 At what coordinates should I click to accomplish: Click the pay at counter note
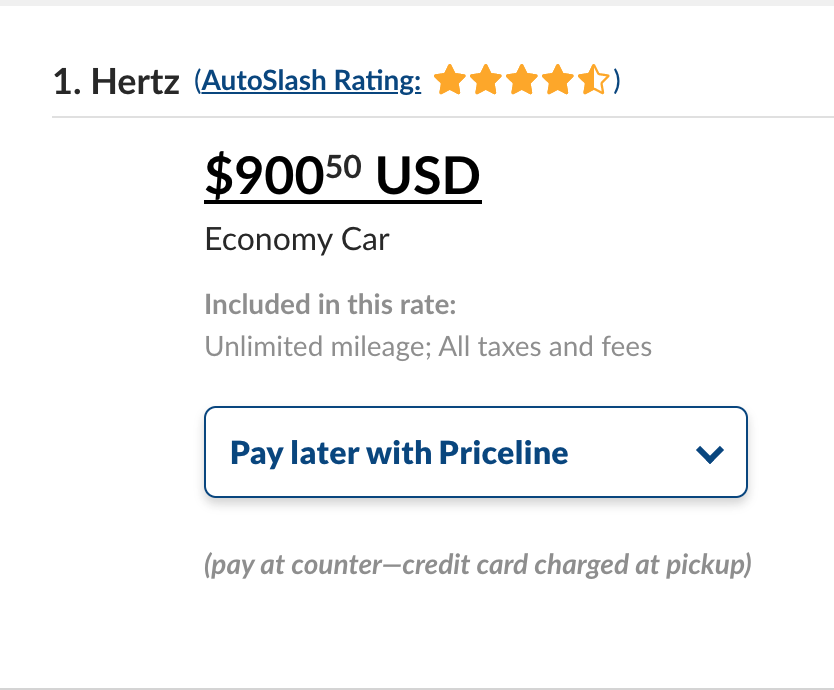[477, 565]
